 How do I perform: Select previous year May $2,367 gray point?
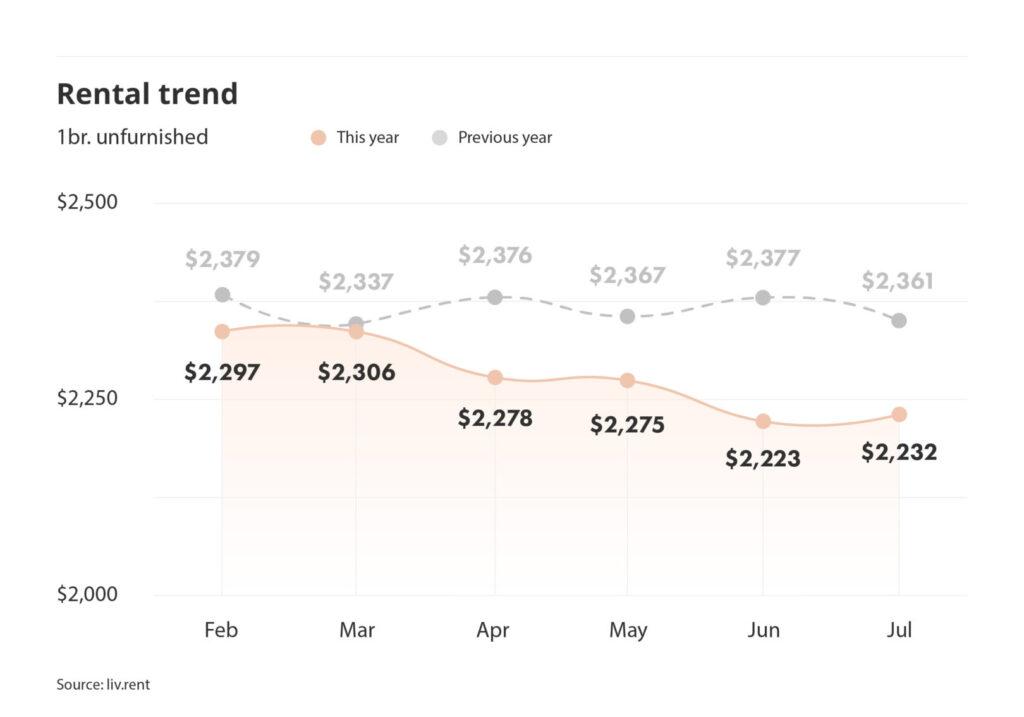pos(627,316)
